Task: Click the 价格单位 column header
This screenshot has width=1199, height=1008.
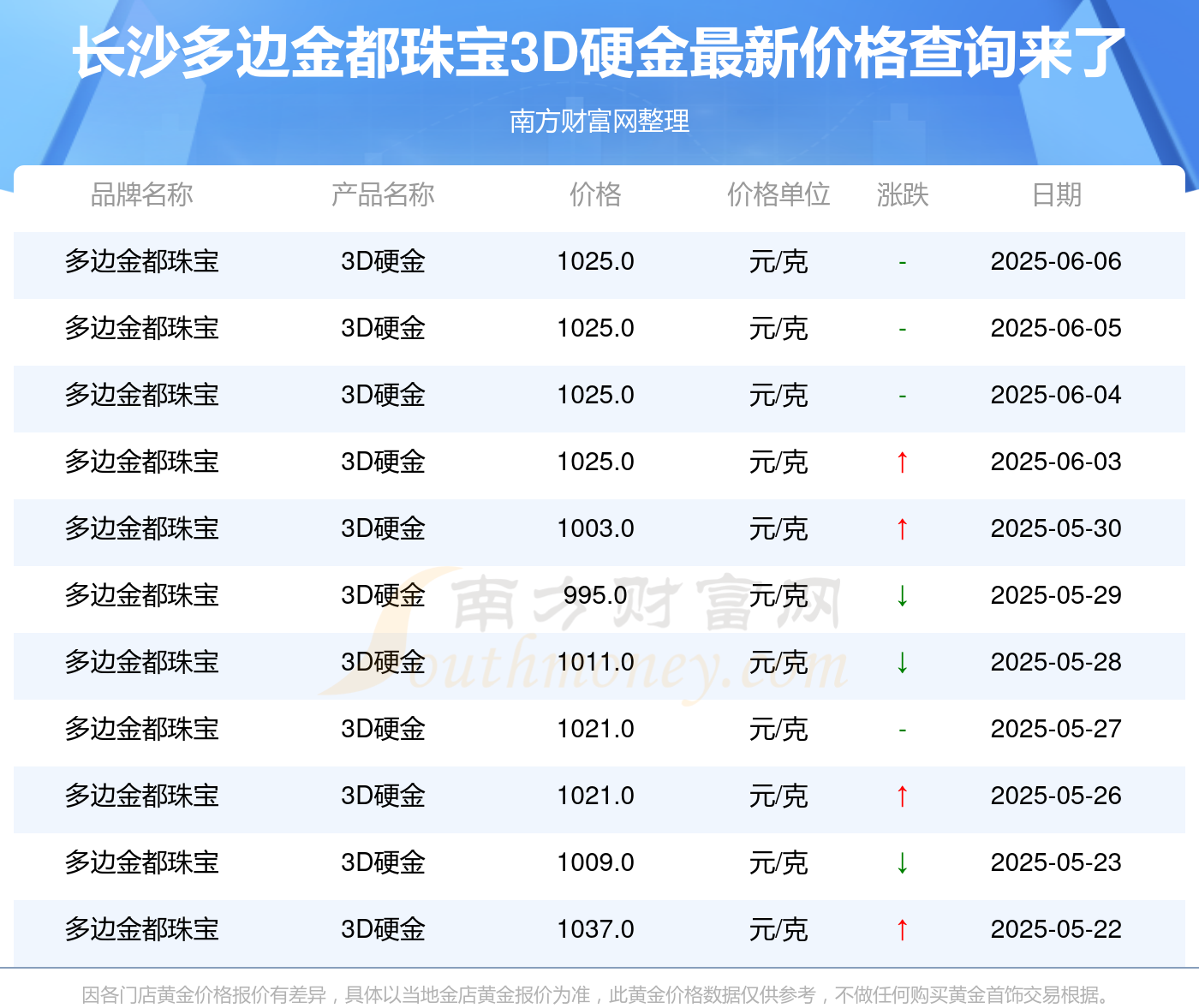Action: [x=778, y=194]
